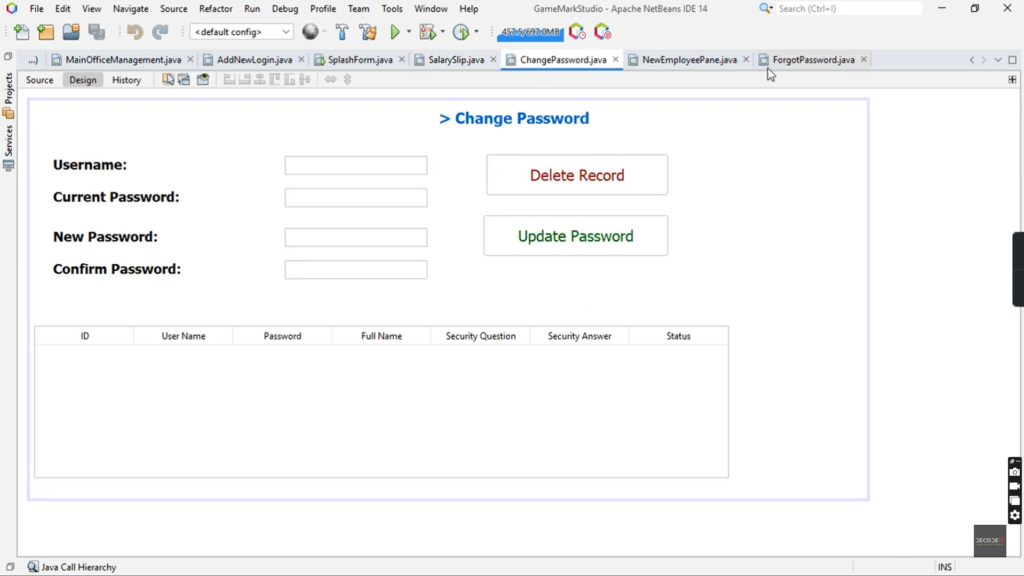Open the File menu
The height and width of the screenshot is (576, 1024).
point(37,8)
